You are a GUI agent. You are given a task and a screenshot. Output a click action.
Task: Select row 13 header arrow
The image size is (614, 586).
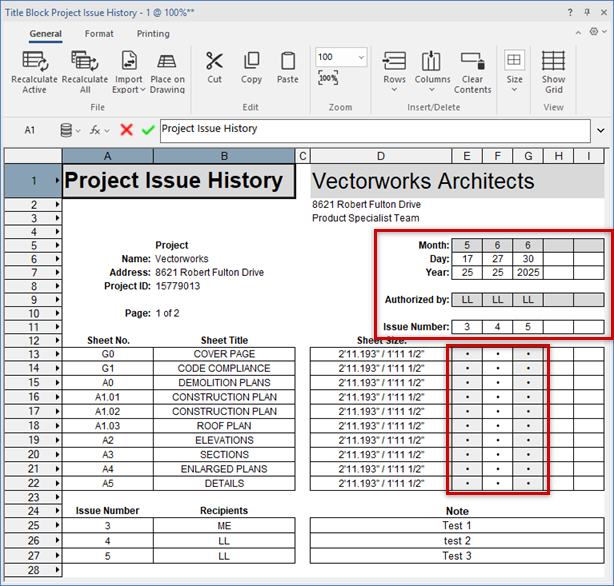click(56, 354)
